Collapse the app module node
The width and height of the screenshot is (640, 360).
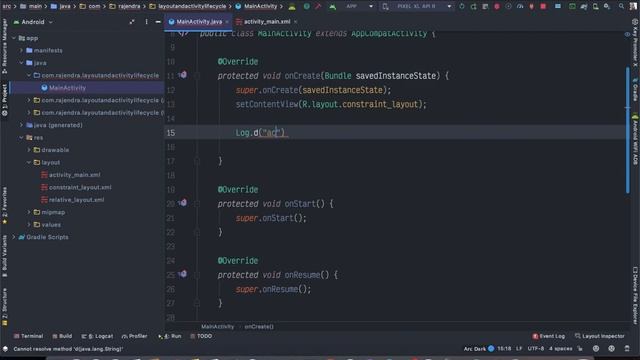[14, 38]
